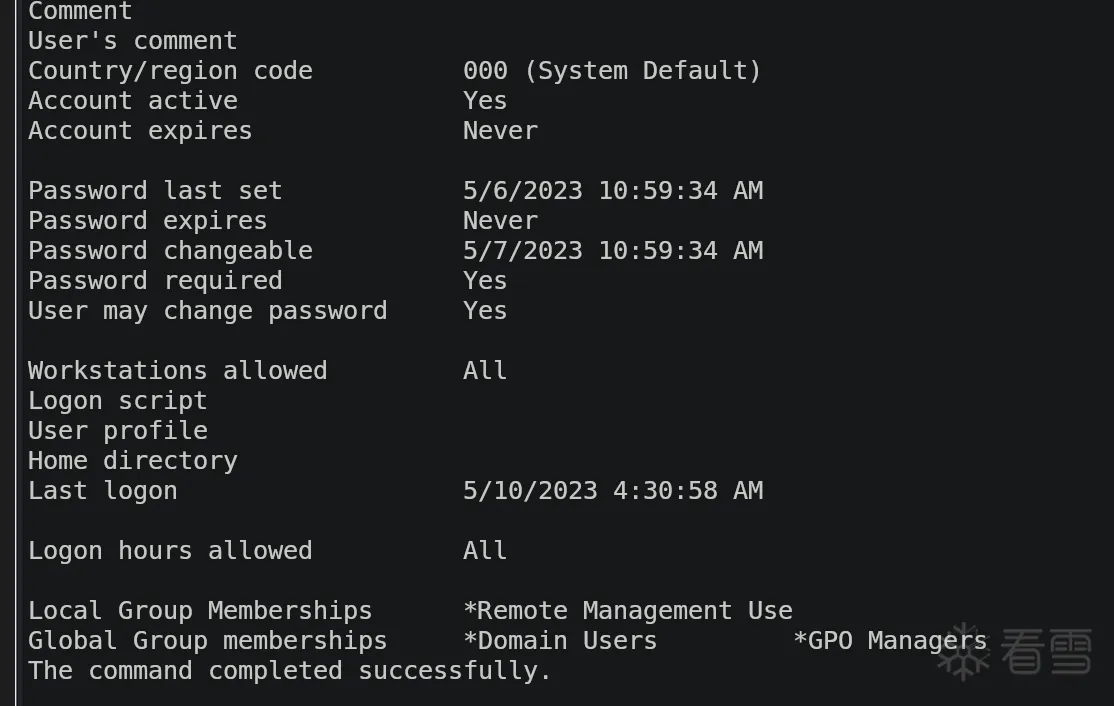This screenshot has width=1114, height=706.
Task: Click the "Global Group memberships" label
Action: pyautogui.click(x=207, y=641)
